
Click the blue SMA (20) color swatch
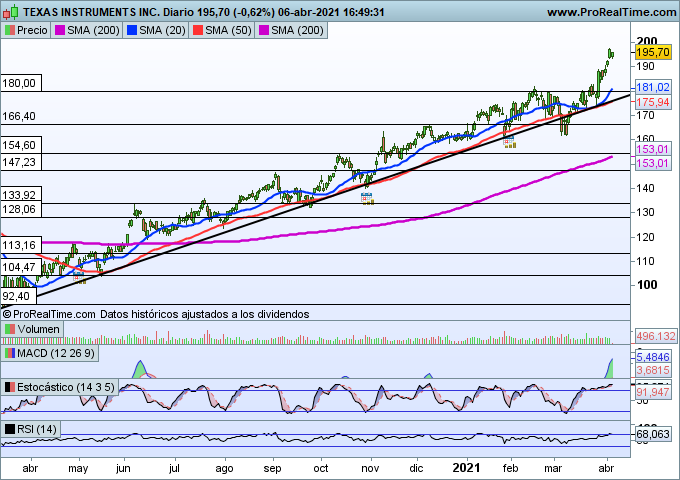132,30
